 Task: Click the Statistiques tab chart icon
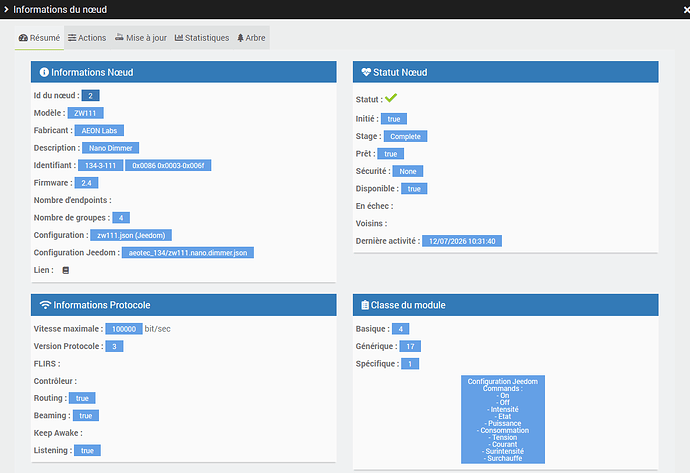[x=179, y=38]
